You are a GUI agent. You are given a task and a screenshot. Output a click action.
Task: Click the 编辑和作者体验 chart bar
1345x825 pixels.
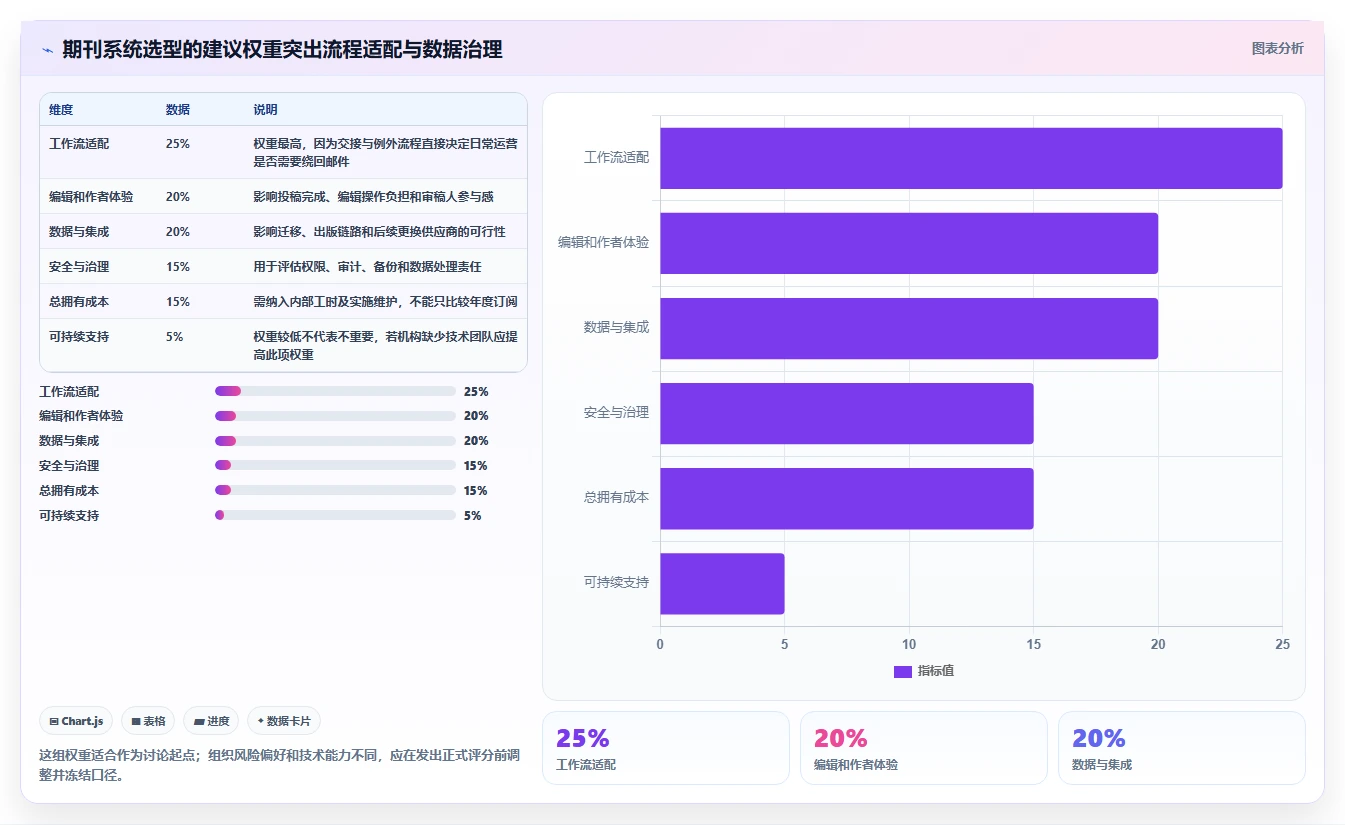[909, 243]
